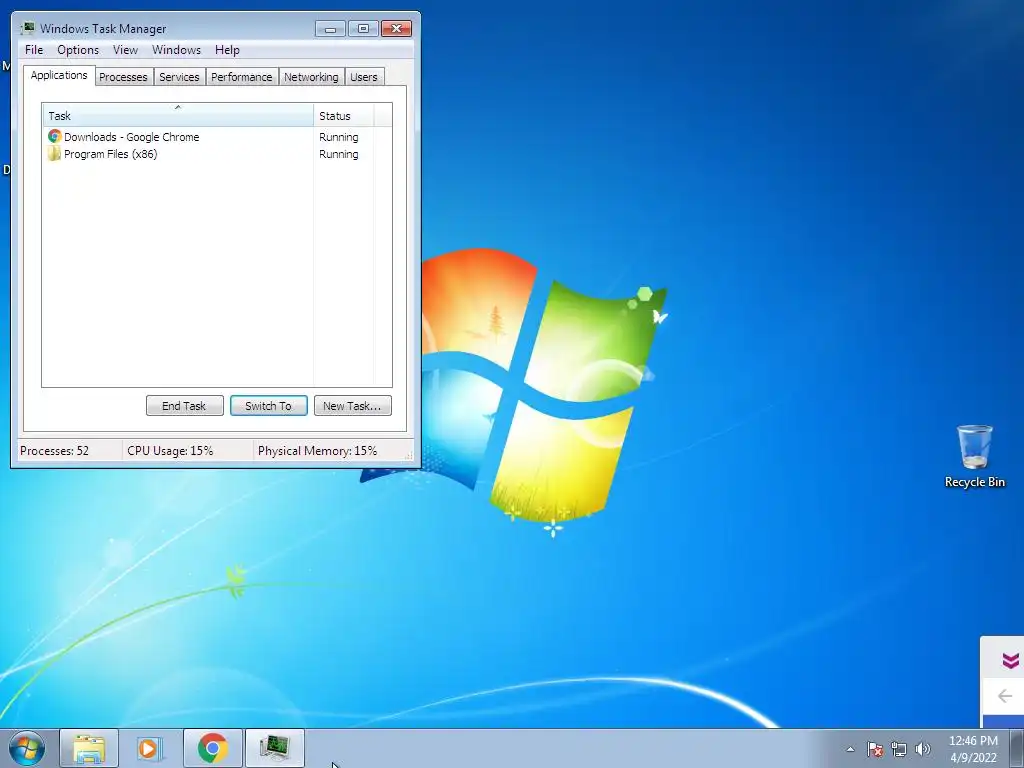Open the Help menu
The width and height of the screenshot is (1024, 768).
(227, 50)
